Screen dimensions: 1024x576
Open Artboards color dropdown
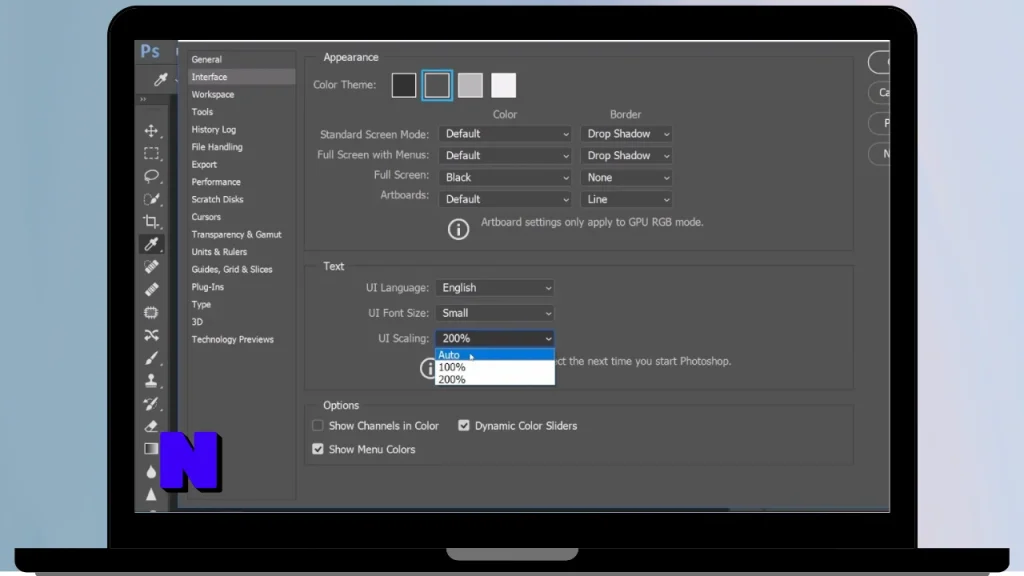point(505,199)
